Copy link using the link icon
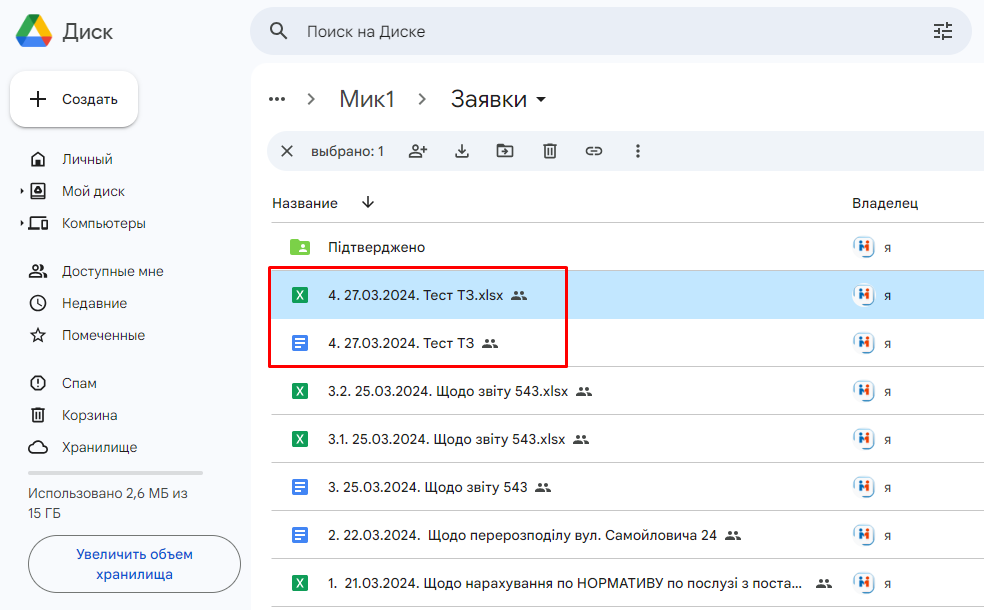 click(594, 151)
